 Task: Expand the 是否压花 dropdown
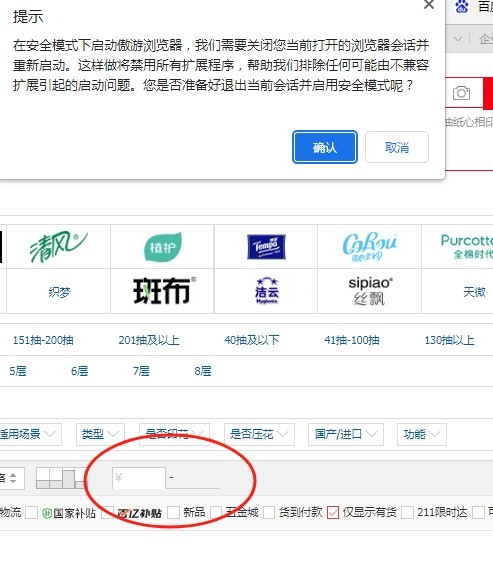point(259,435)
